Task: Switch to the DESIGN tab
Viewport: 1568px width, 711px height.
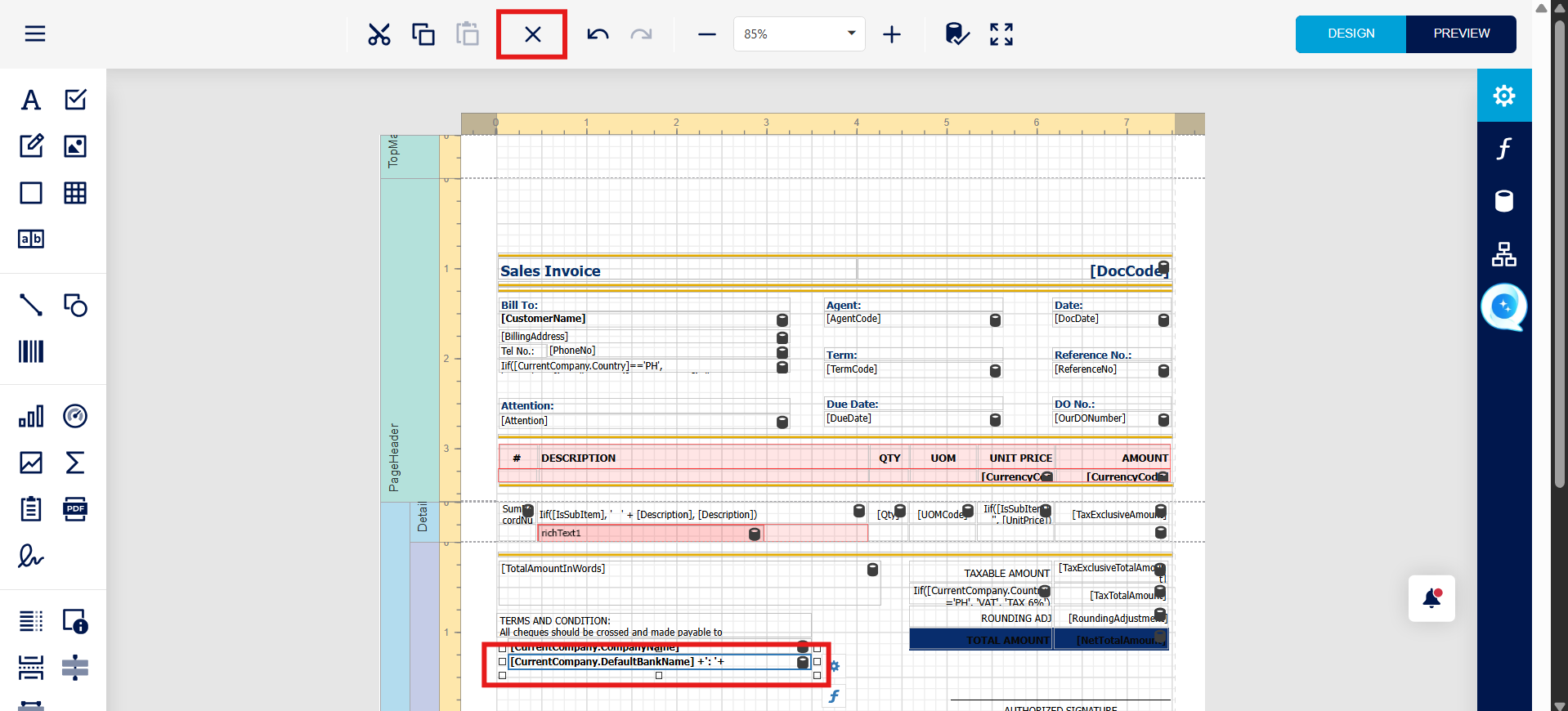Action: tap(1351, 34)
